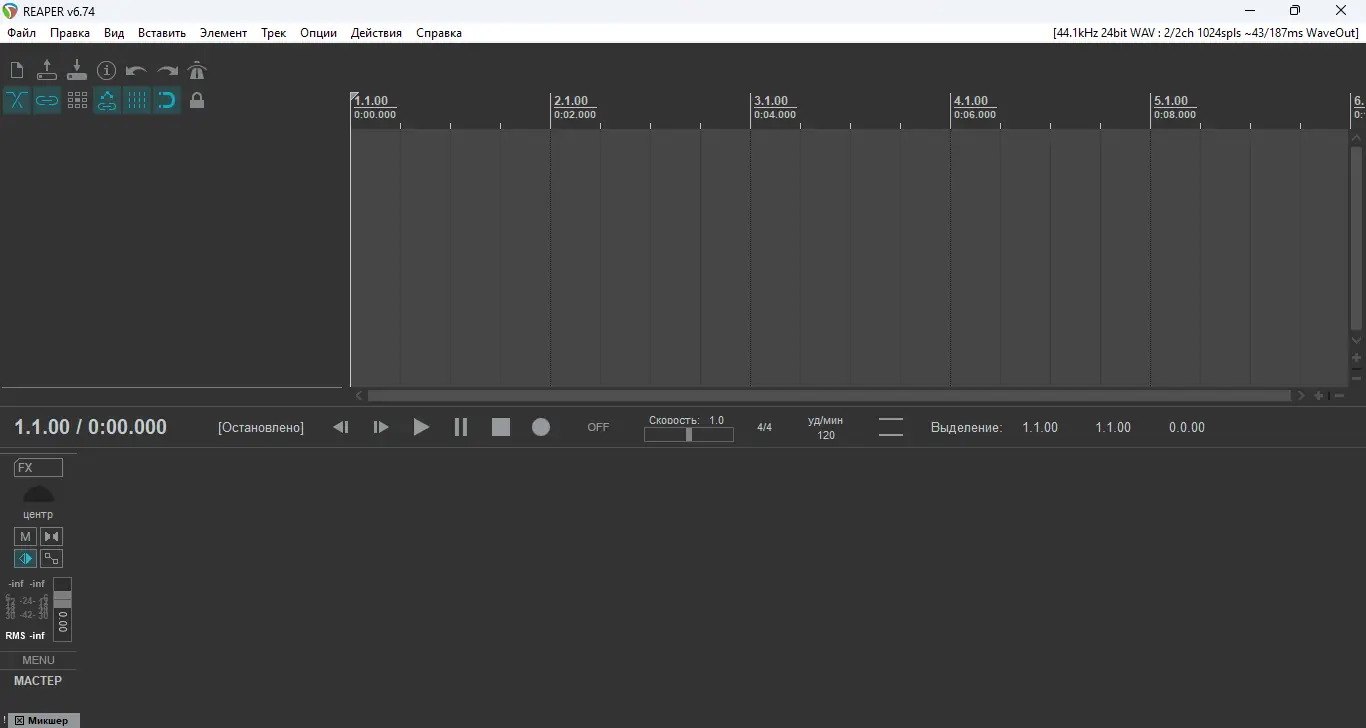Screen dimensions: 1366x728
Task: Open the Действия menu
Action: (x=376, y=33)
